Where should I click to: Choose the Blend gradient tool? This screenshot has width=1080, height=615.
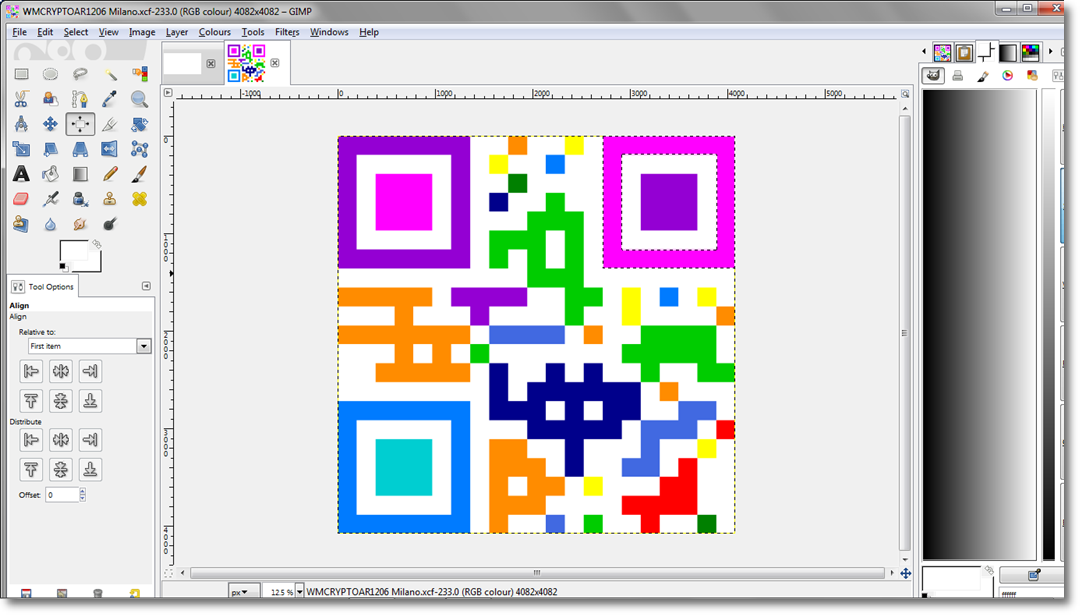tap(80, 174)
